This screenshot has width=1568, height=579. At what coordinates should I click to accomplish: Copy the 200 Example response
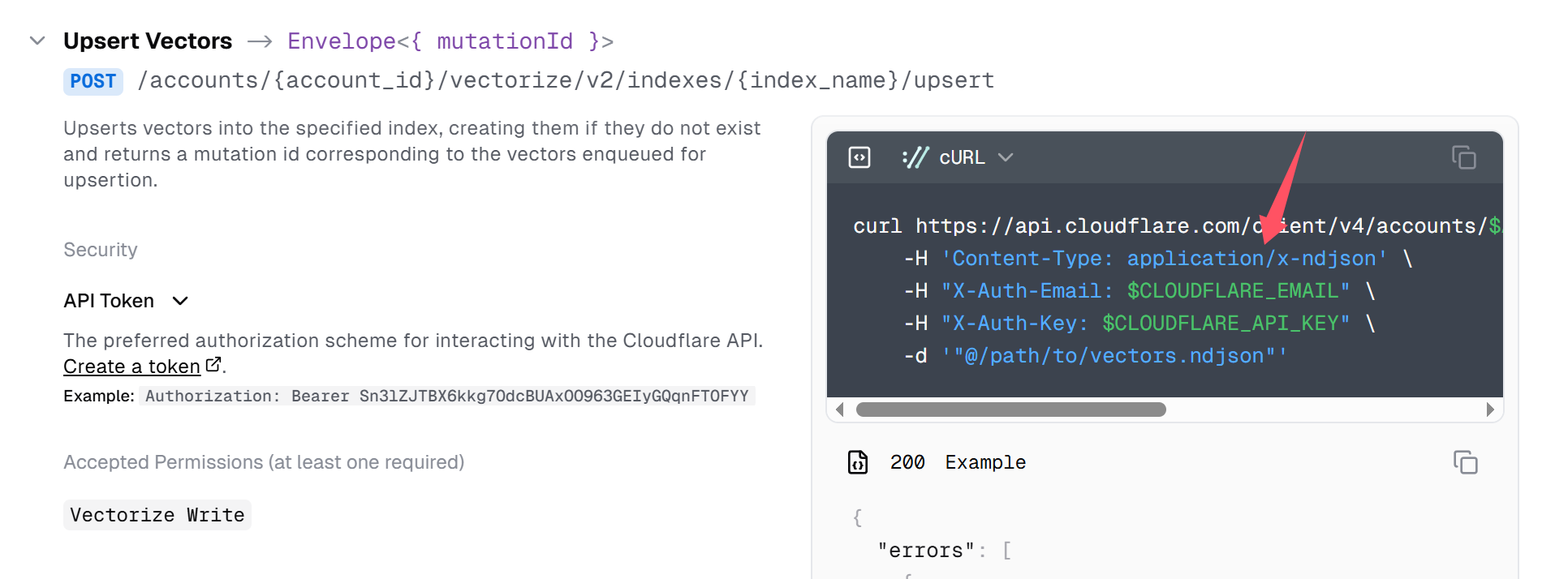pos(1465,462)
